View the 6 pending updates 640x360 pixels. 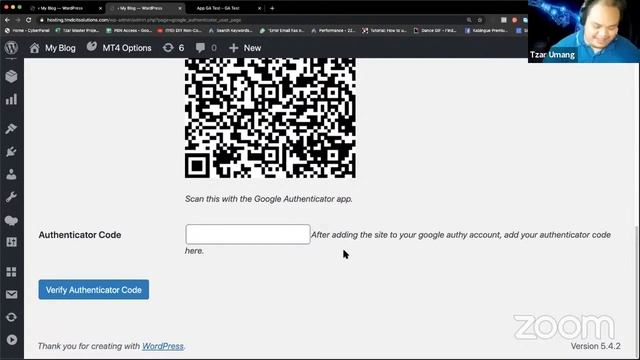pos(173,48)
